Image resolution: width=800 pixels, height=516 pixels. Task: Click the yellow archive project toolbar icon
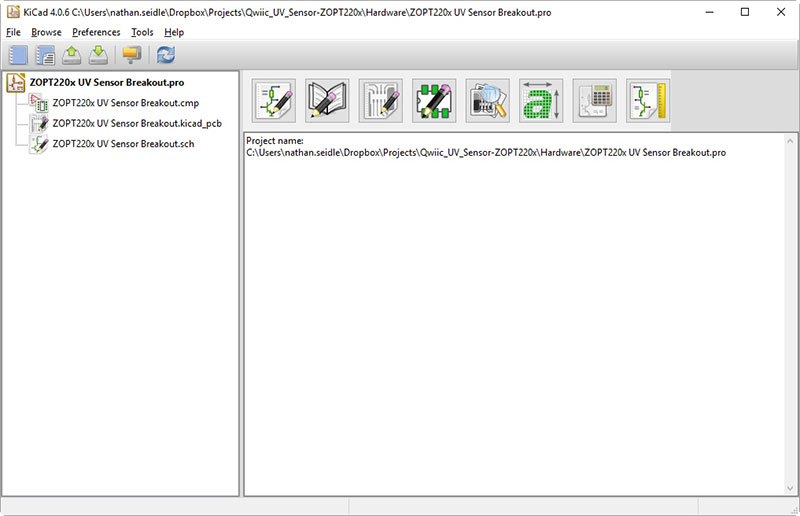(x=131, y=55)
